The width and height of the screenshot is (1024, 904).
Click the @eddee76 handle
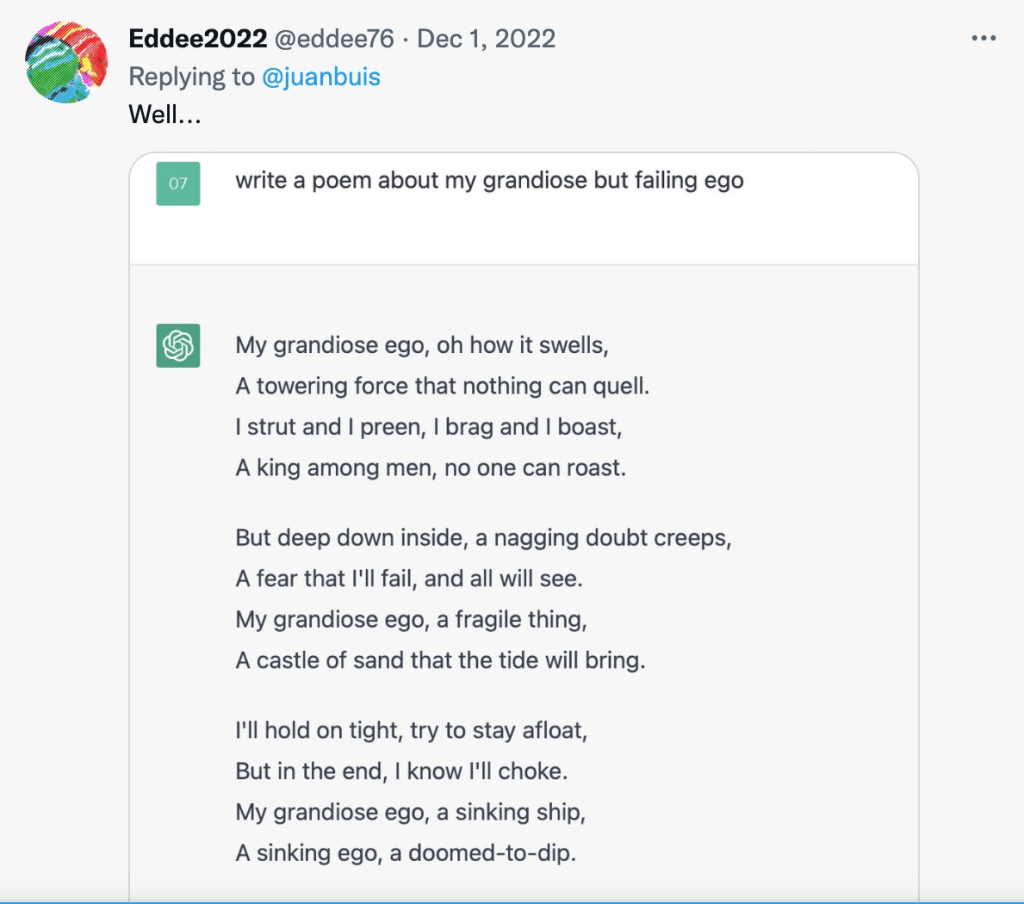pyautogui.click(x=334, y=39)
